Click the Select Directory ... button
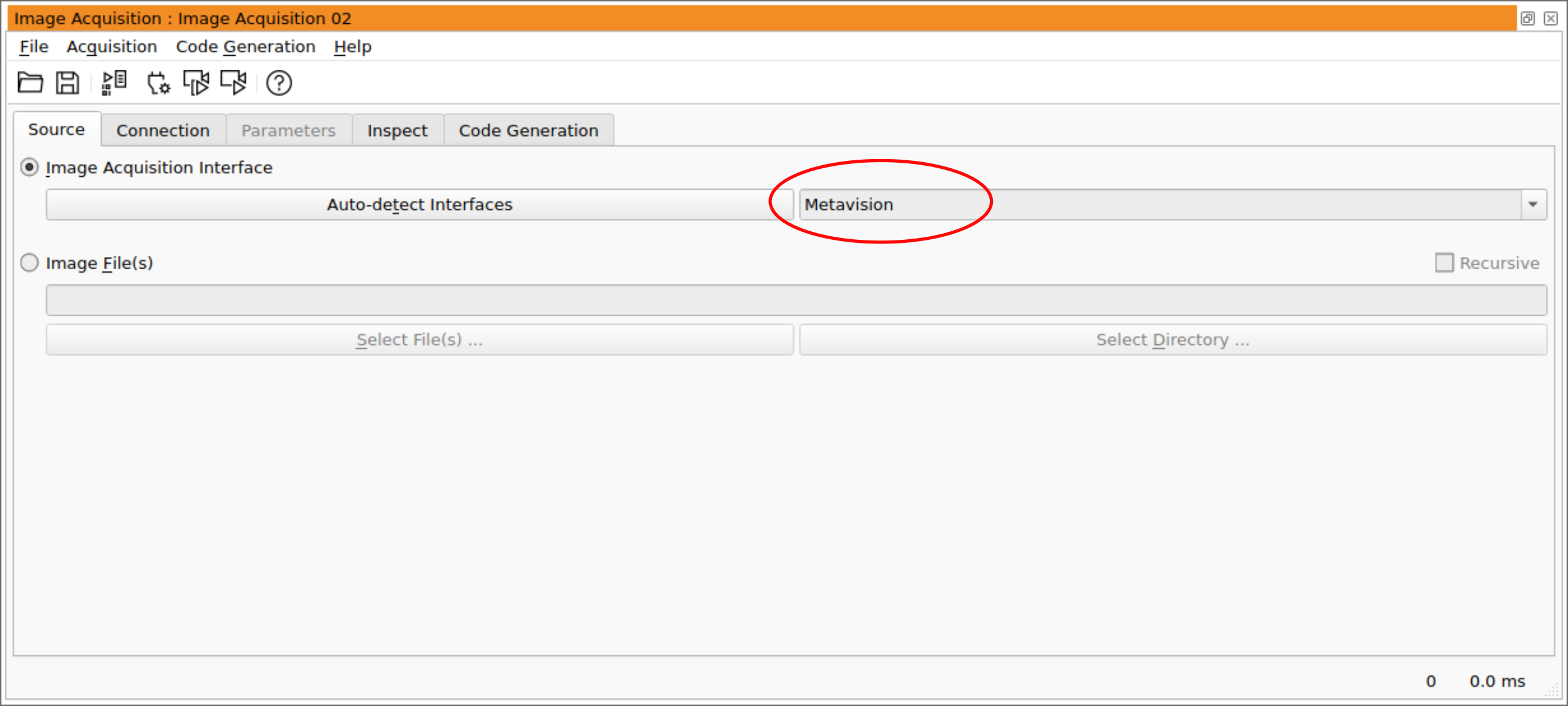 1173,340
